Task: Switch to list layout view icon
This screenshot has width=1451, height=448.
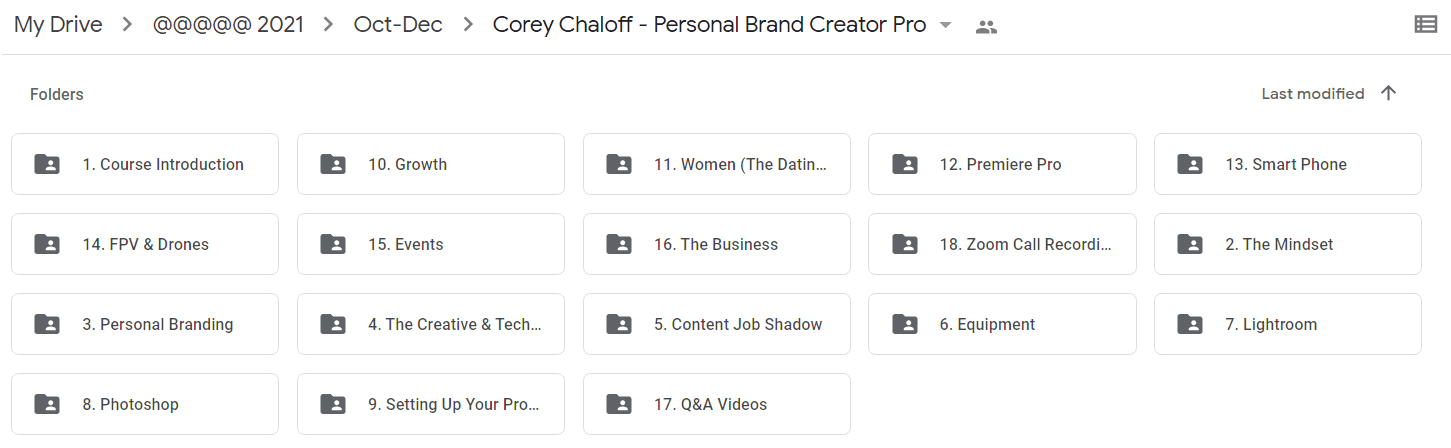Action: [1426, 25]
